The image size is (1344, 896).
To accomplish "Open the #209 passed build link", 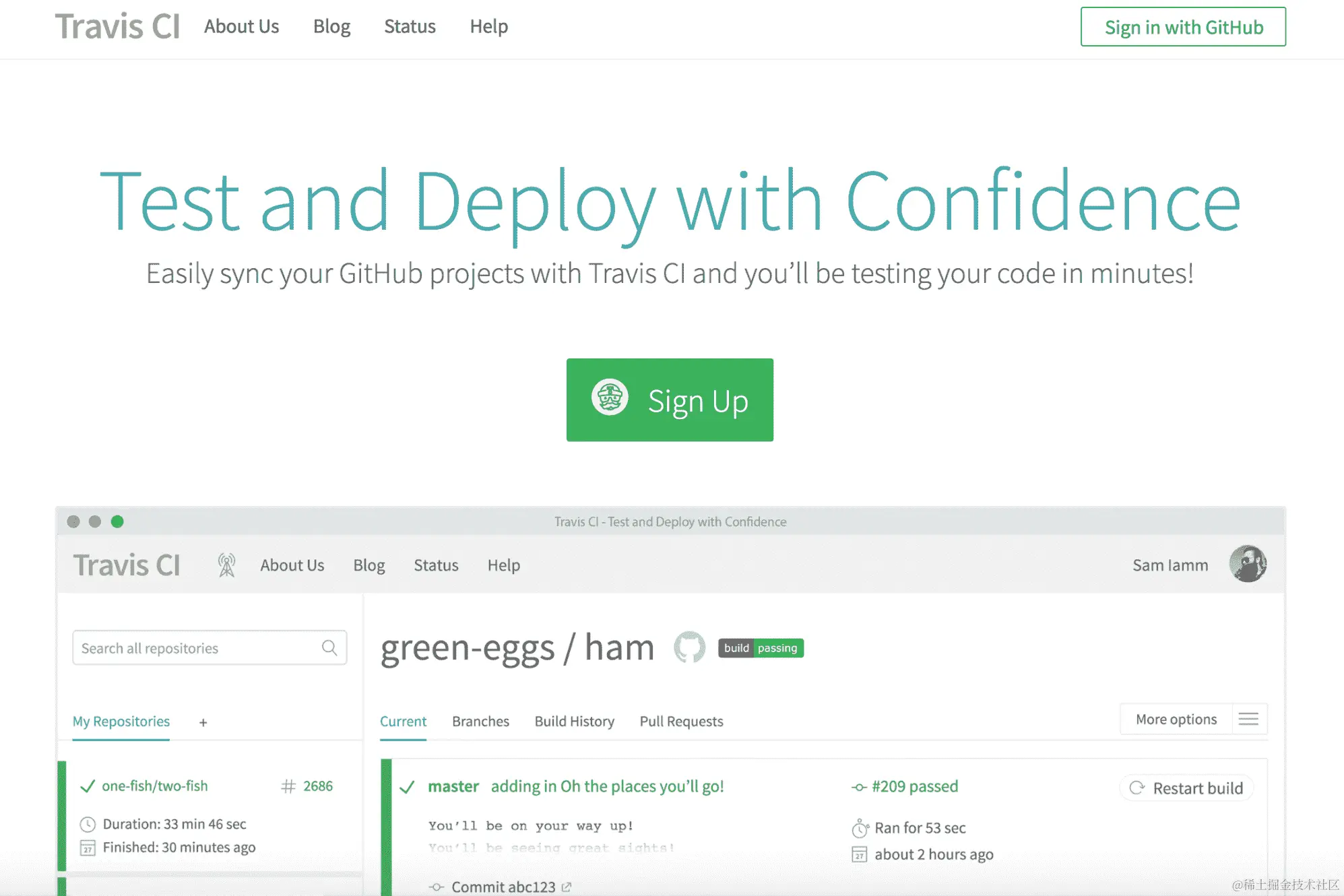I will coord(914,786).
